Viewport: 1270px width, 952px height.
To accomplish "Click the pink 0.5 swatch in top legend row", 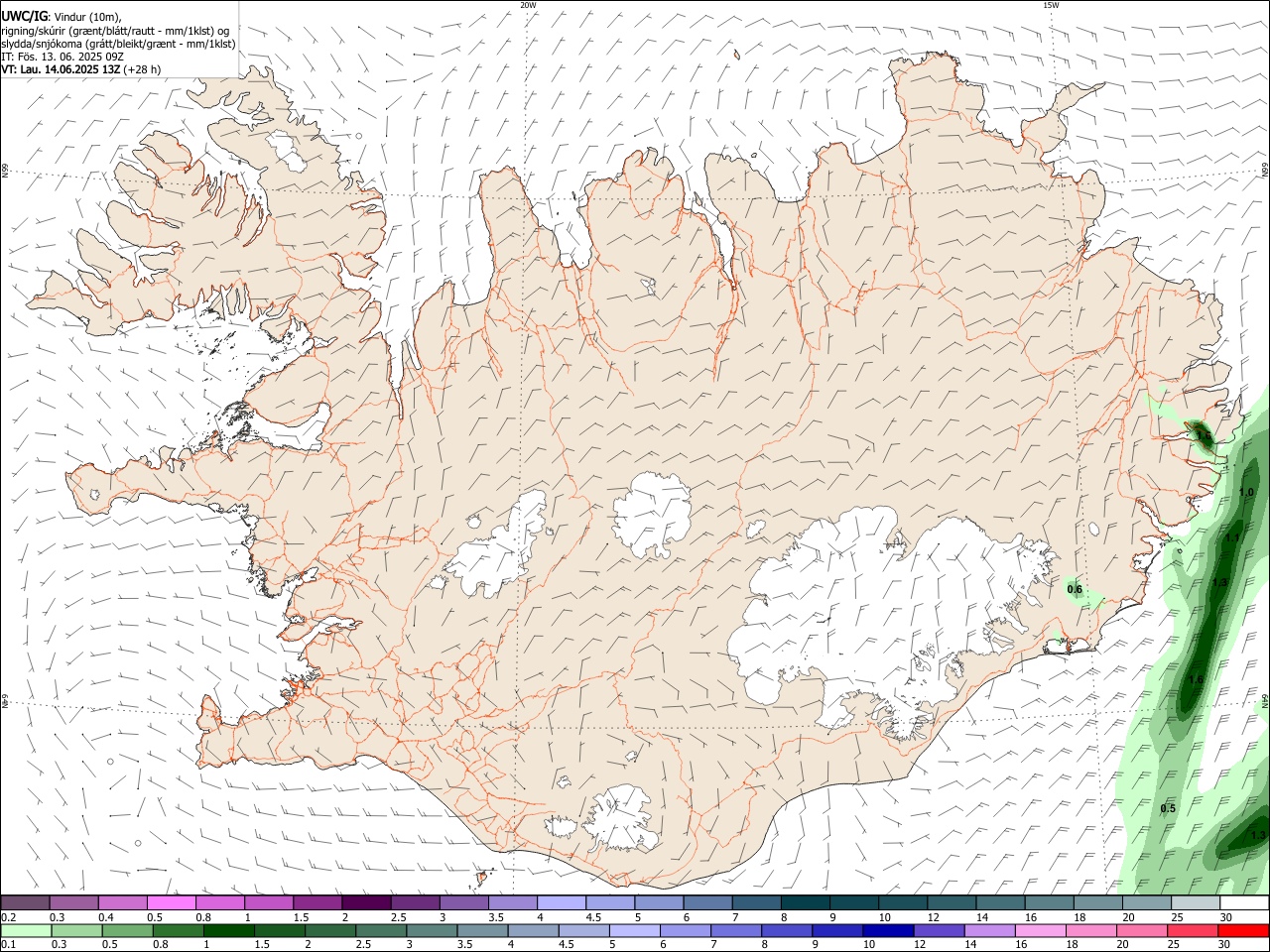I will click(171, 902).
